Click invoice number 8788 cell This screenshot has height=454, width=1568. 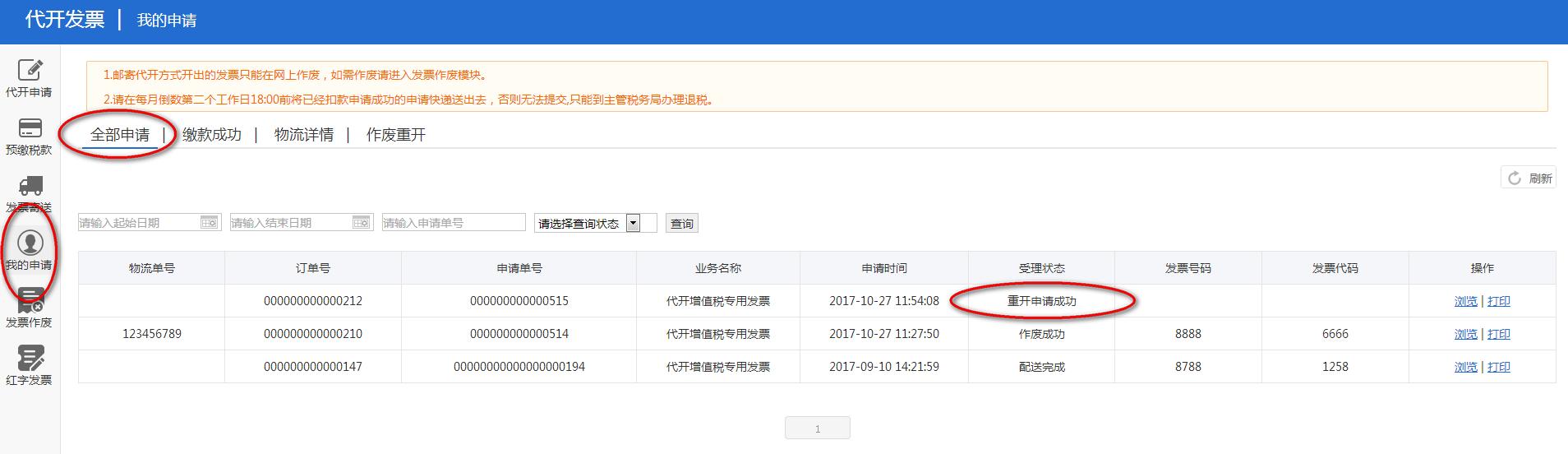pos(1188,367)
